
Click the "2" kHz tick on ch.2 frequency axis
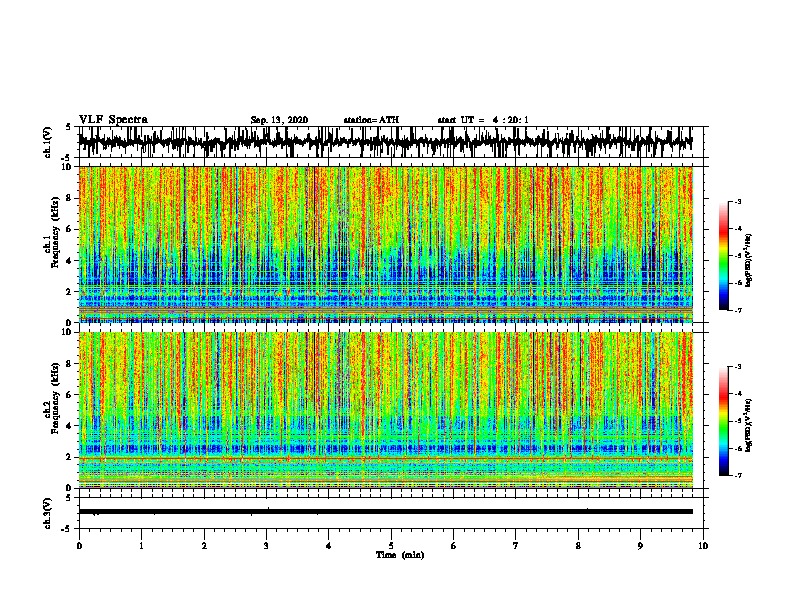click(70, 457)
